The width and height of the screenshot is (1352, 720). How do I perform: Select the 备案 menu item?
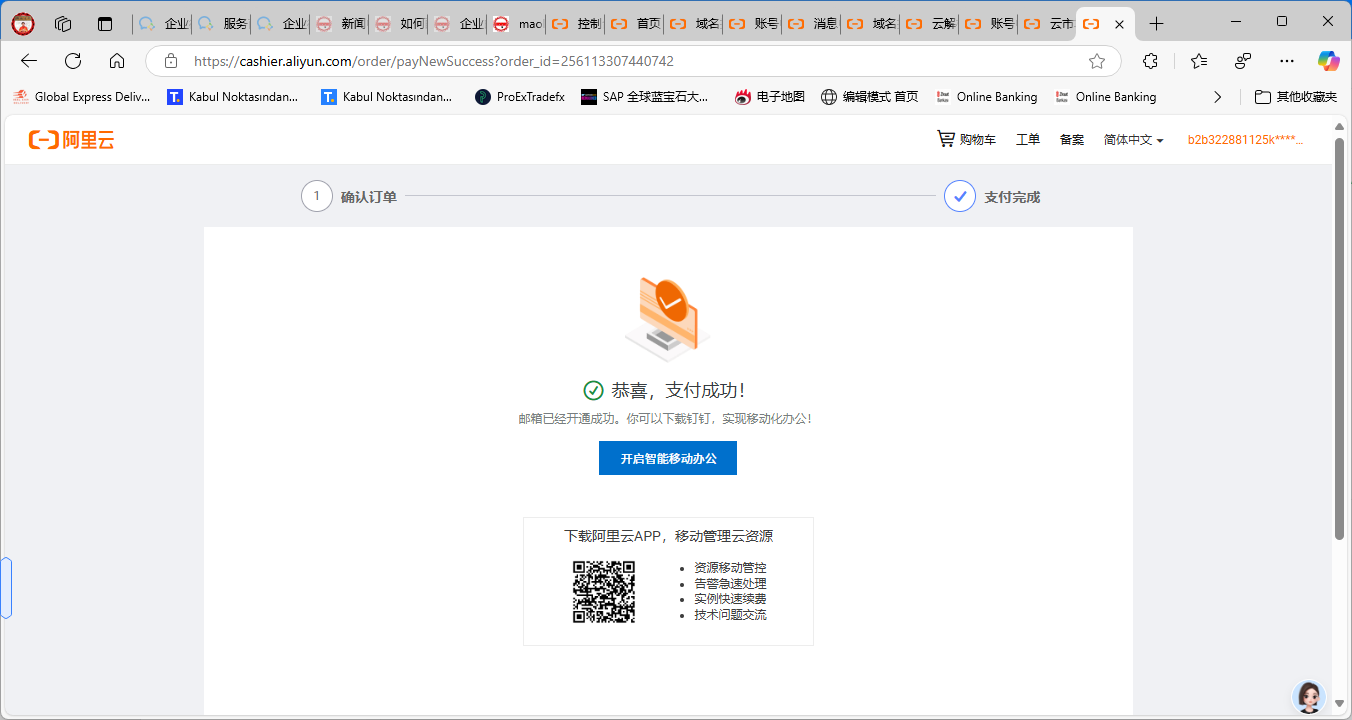pos(1070,139)
